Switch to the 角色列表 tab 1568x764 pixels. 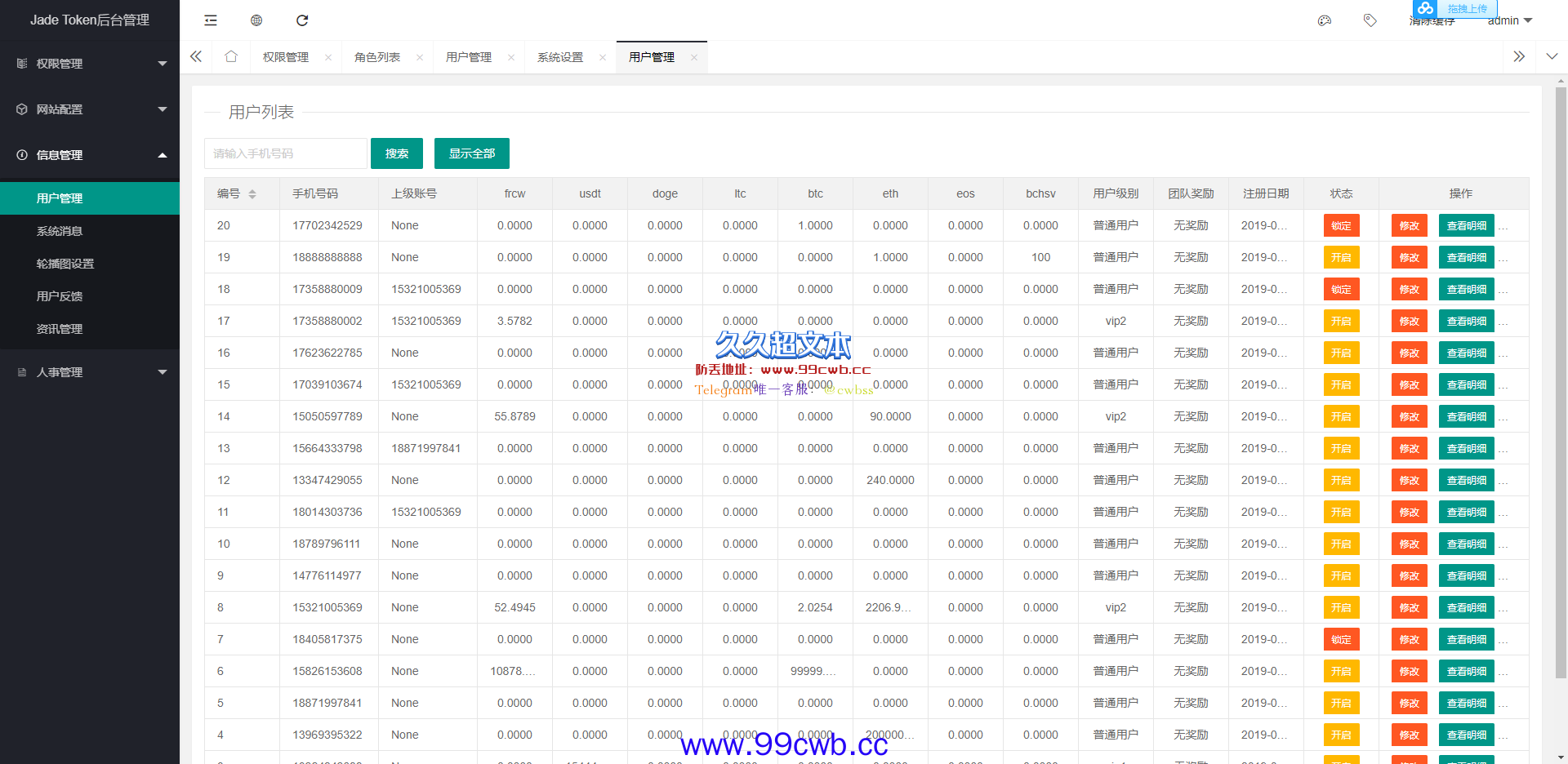[377, 57]
